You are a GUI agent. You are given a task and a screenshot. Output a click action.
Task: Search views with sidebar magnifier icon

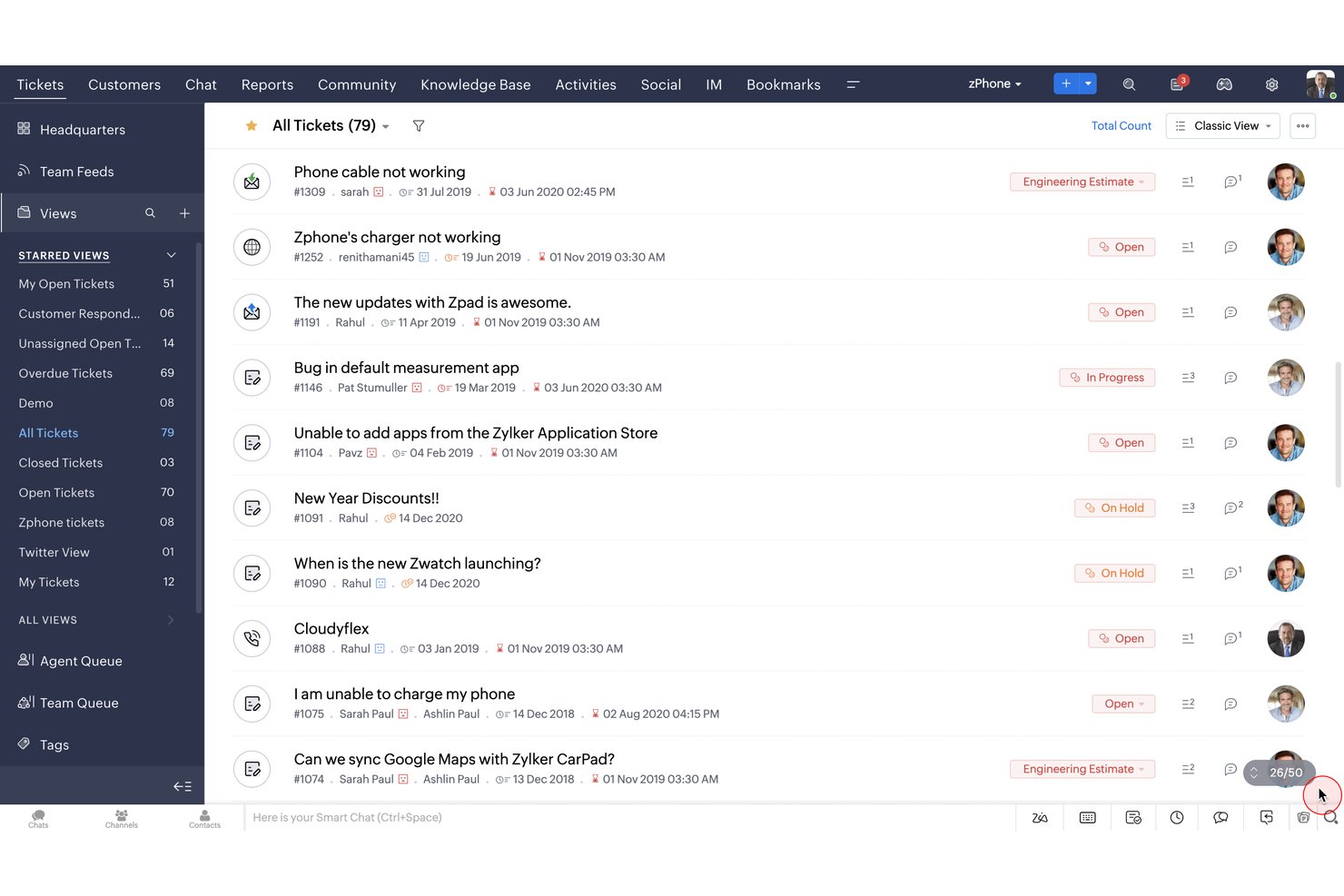(x=150, y=213)
